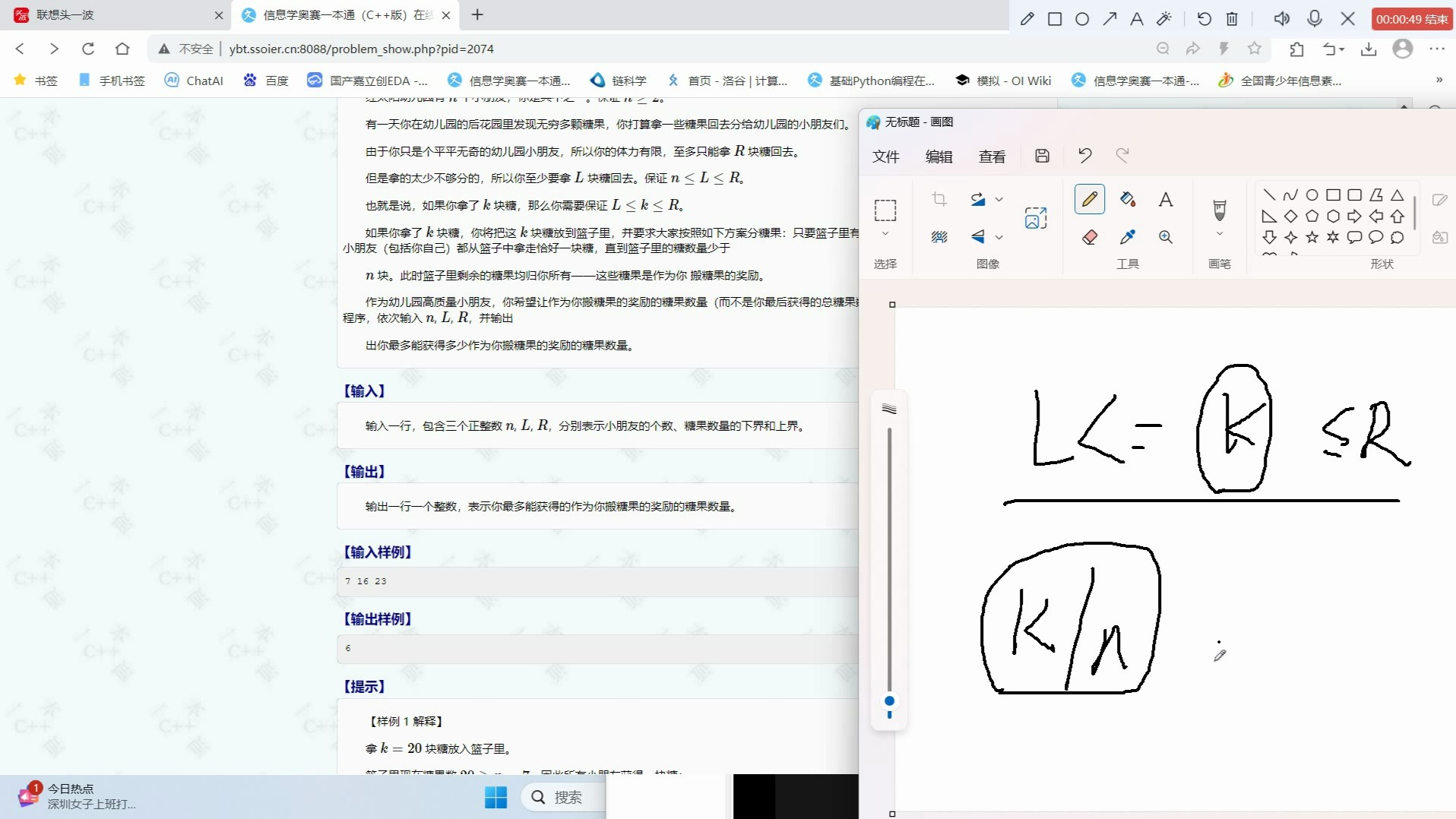
Task: Select the Pencil tool in Paint
Action: tap(1089, 199)
